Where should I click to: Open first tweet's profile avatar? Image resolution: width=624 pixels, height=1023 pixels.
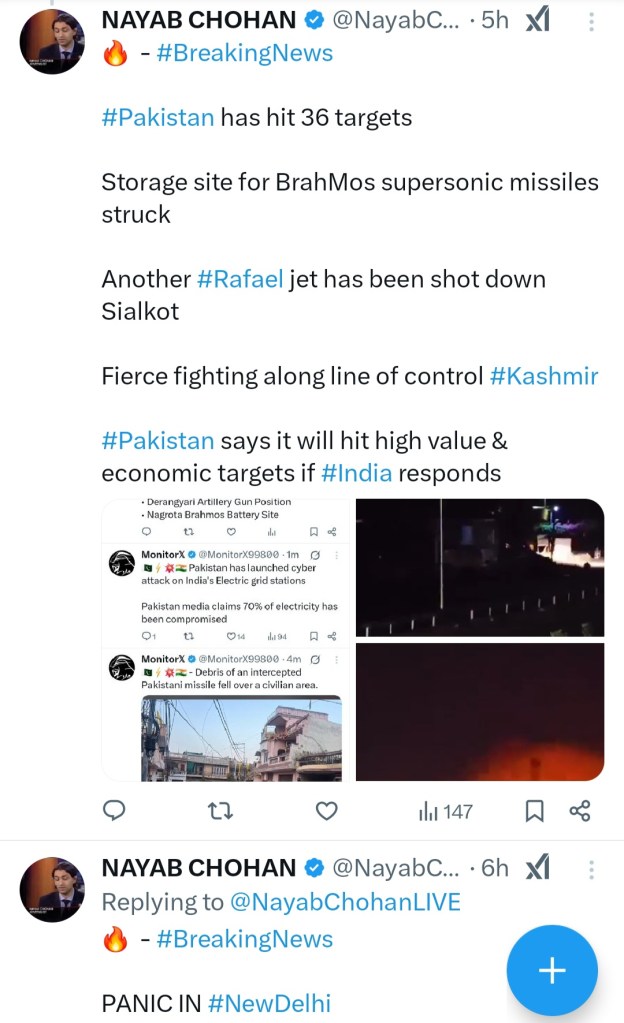click(52, 42)
